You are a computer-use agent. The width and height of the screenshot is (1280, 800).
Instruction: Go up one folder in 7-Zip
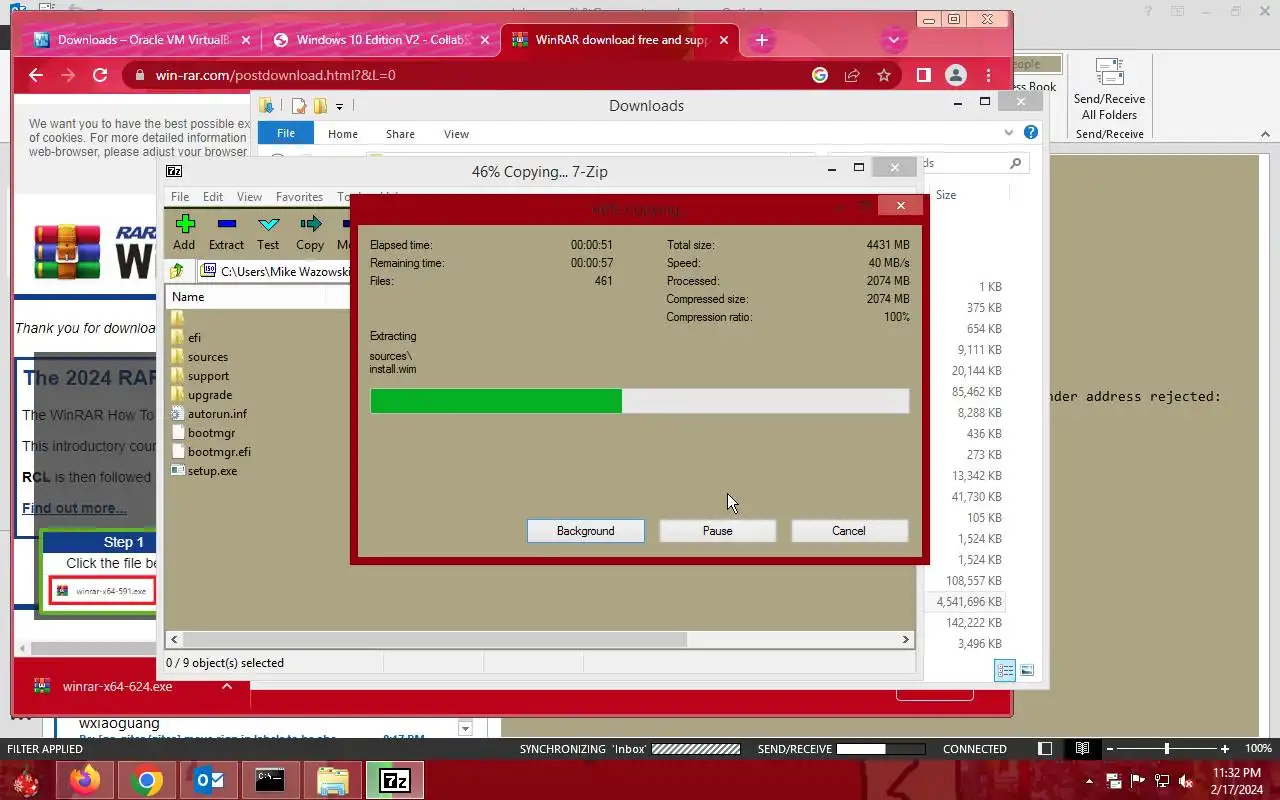coord(177,271)
